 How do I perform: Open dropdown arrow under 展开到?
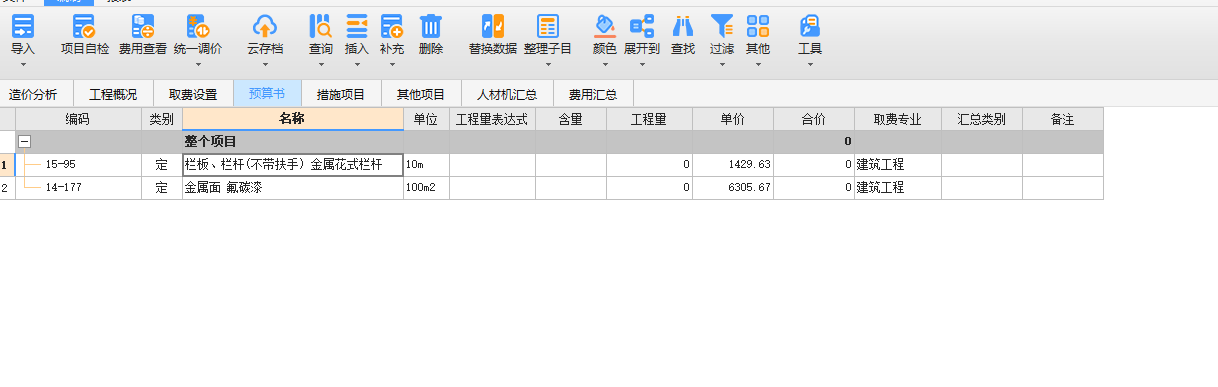[x=642, y=65]
